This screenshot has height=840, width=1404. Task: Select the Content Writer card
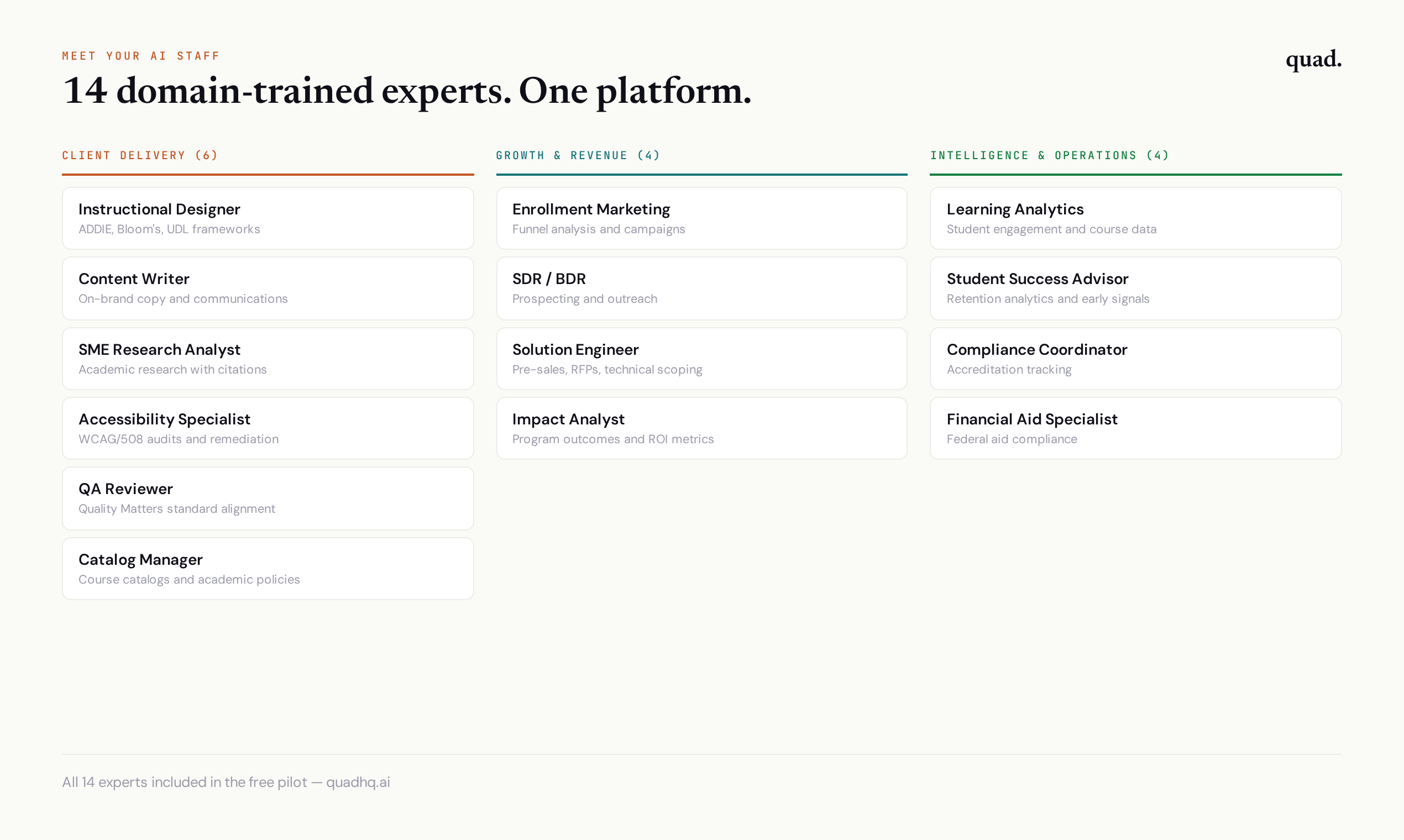point(267,288)
